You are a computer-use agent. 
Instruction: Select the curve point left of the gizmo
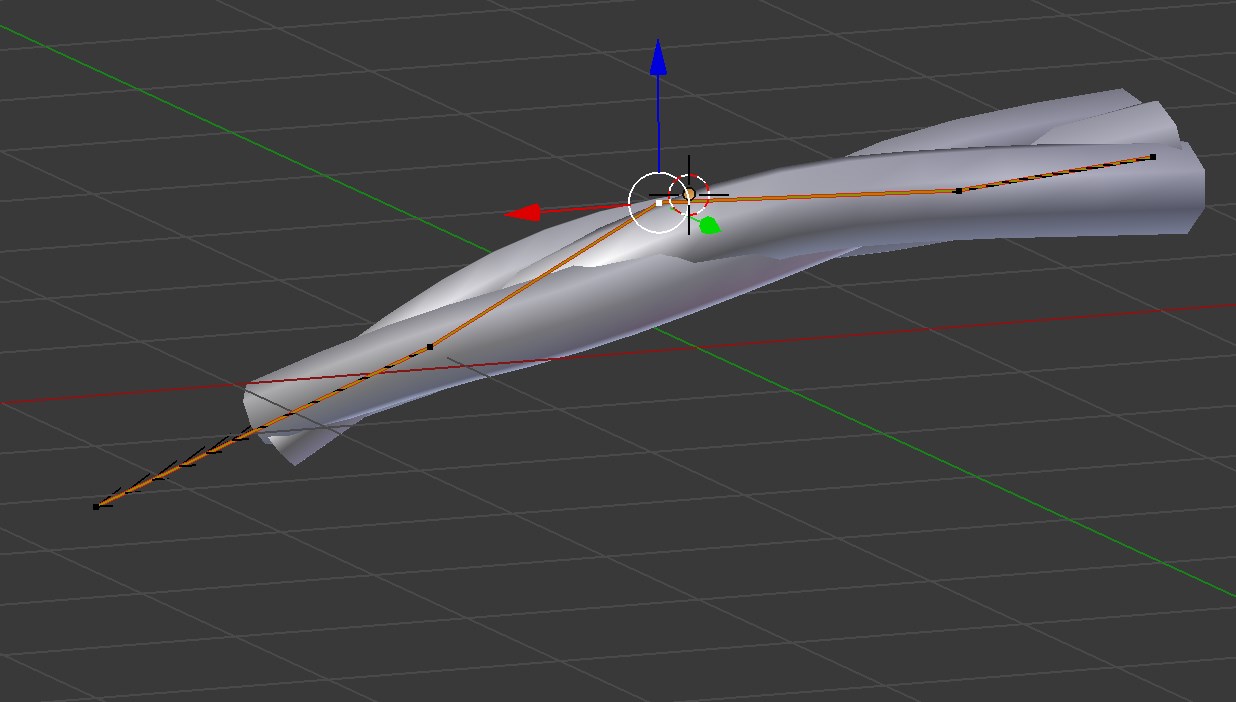coord(430,347)
